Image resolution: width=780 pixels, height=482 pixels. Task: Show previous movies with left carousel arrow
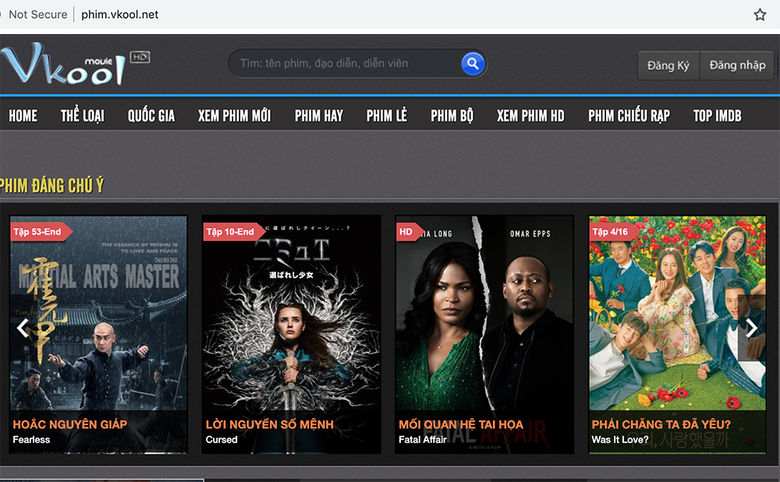click(x=22, y=328)
